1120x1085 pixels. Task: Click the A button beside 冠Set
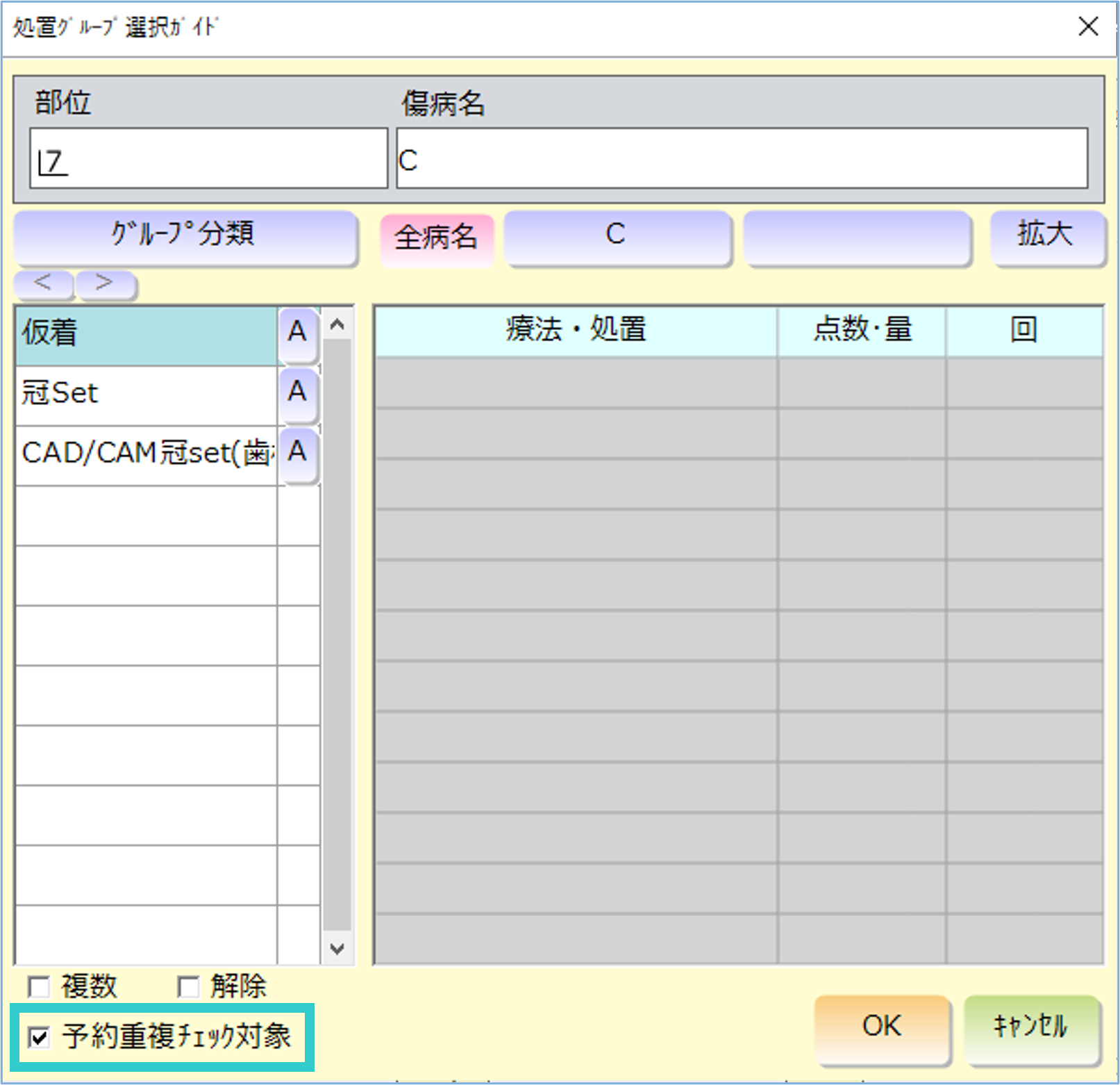tap(298, 394)
